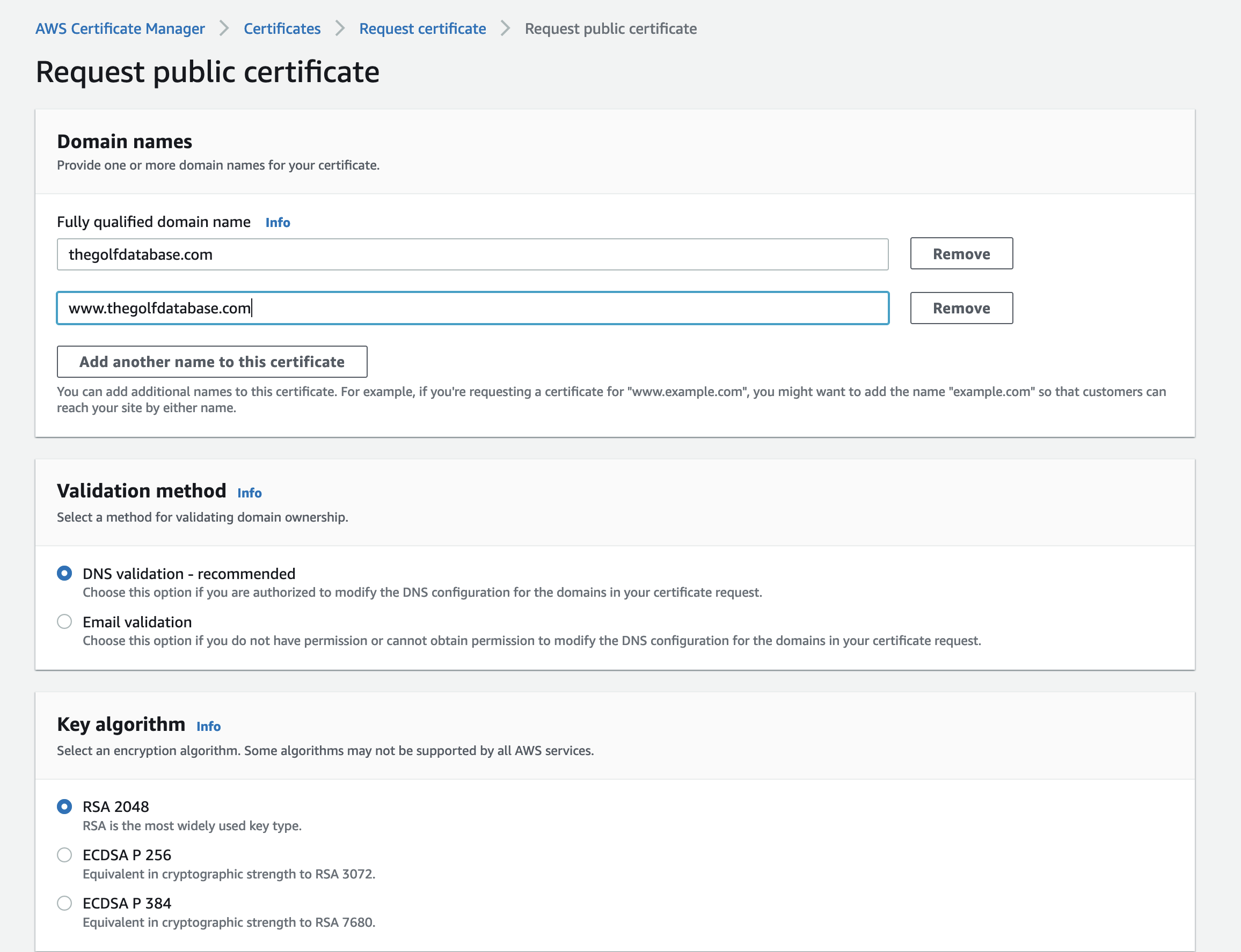Click breadcrumb chevron after Certificates

point(340,28)
